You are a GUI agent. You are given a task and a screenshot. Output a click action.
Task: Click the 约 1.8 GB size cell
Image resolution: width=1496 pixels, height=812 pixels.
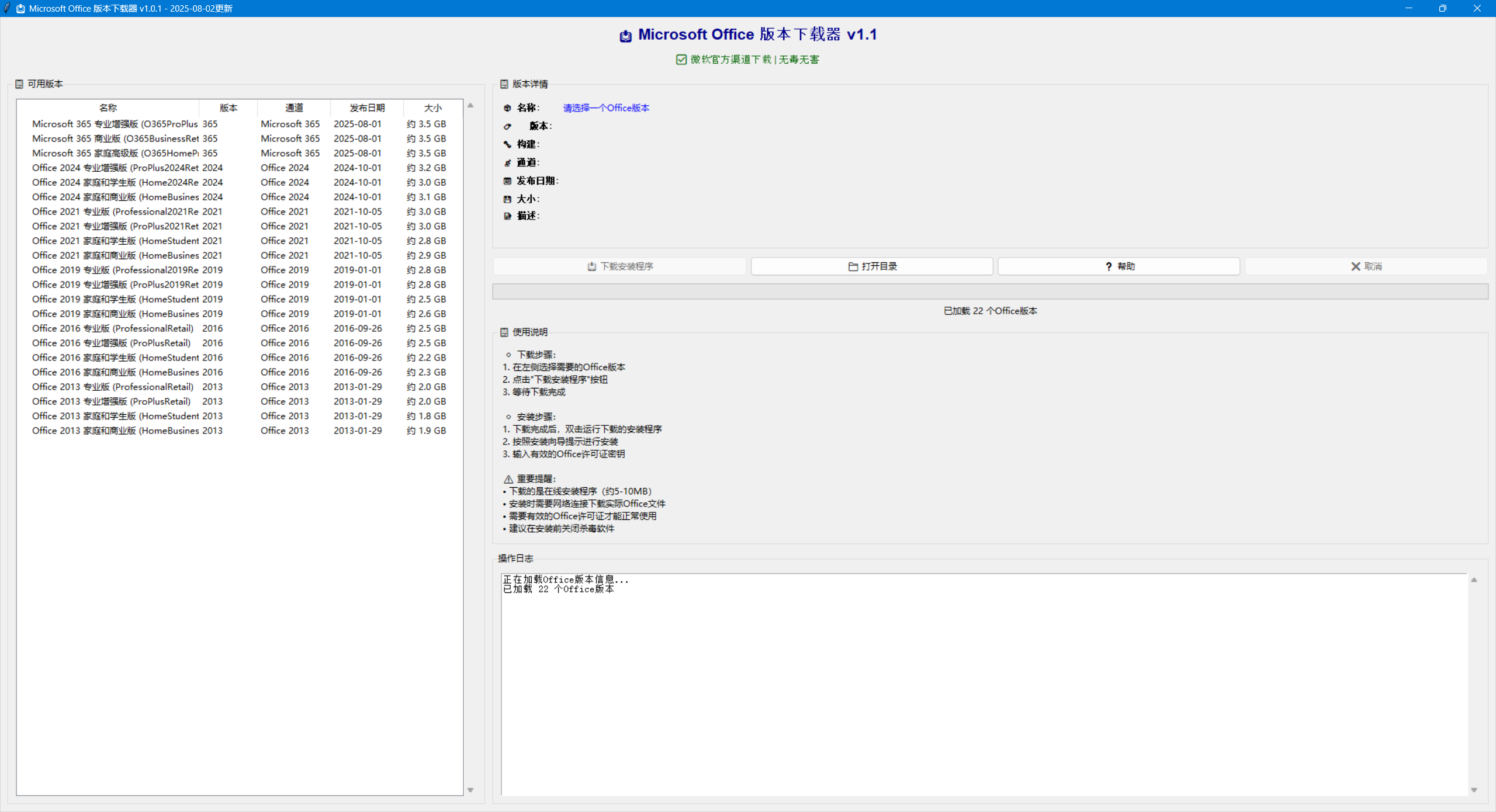pos(426,416)
